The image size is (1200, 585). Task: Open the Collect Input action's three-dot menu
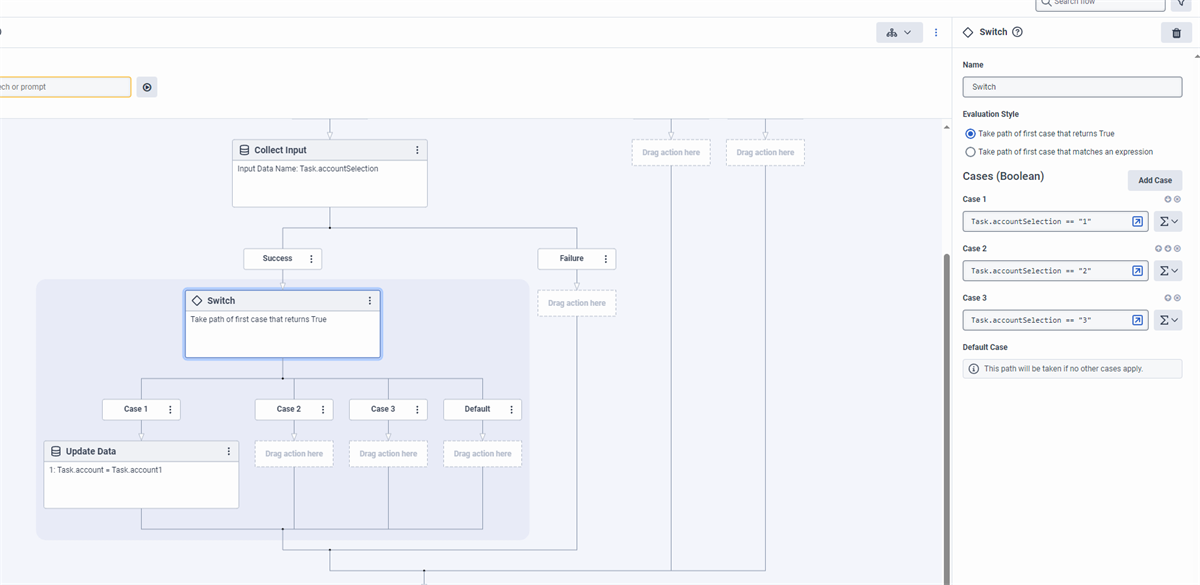pyautogui.click(x=417, y=150)
